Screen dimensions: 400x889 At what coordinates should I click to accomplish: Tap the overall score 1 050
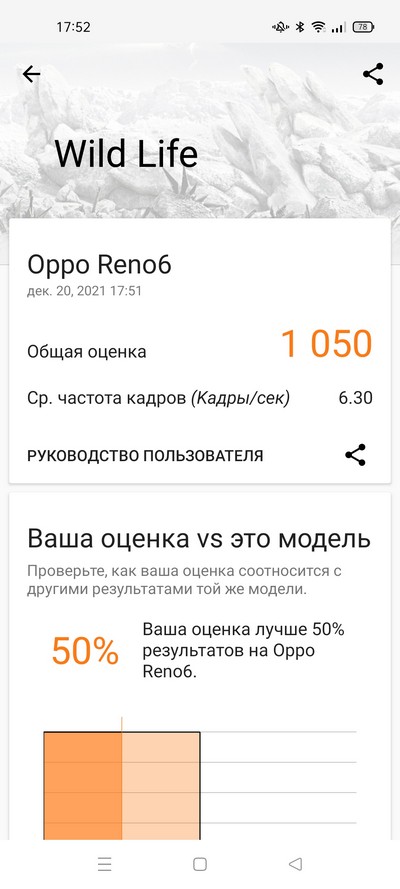327,344
